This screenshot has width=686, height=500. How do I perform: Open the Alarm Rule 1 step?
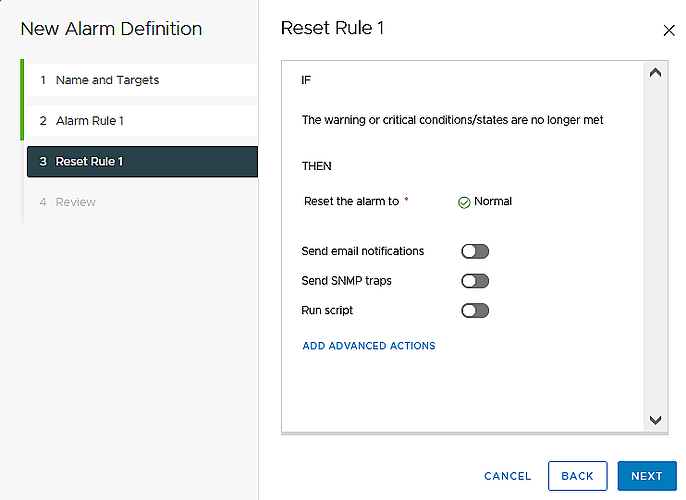(90, 121)
